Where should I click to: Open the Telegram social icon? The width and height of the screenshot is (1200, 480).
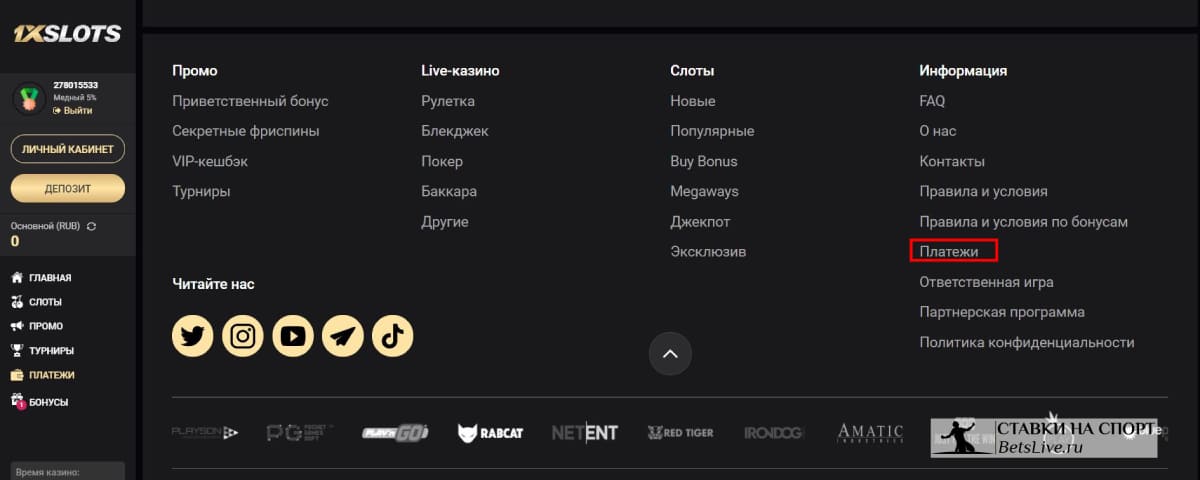(343, 336)
